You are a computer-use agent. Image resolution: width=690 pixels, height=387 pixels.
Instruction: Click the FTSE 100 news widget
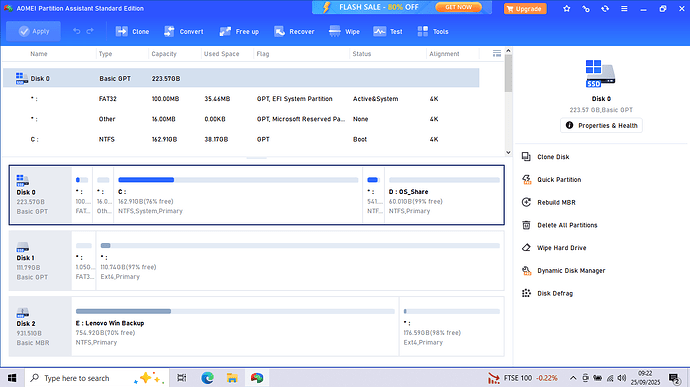(x=523, y=378)
